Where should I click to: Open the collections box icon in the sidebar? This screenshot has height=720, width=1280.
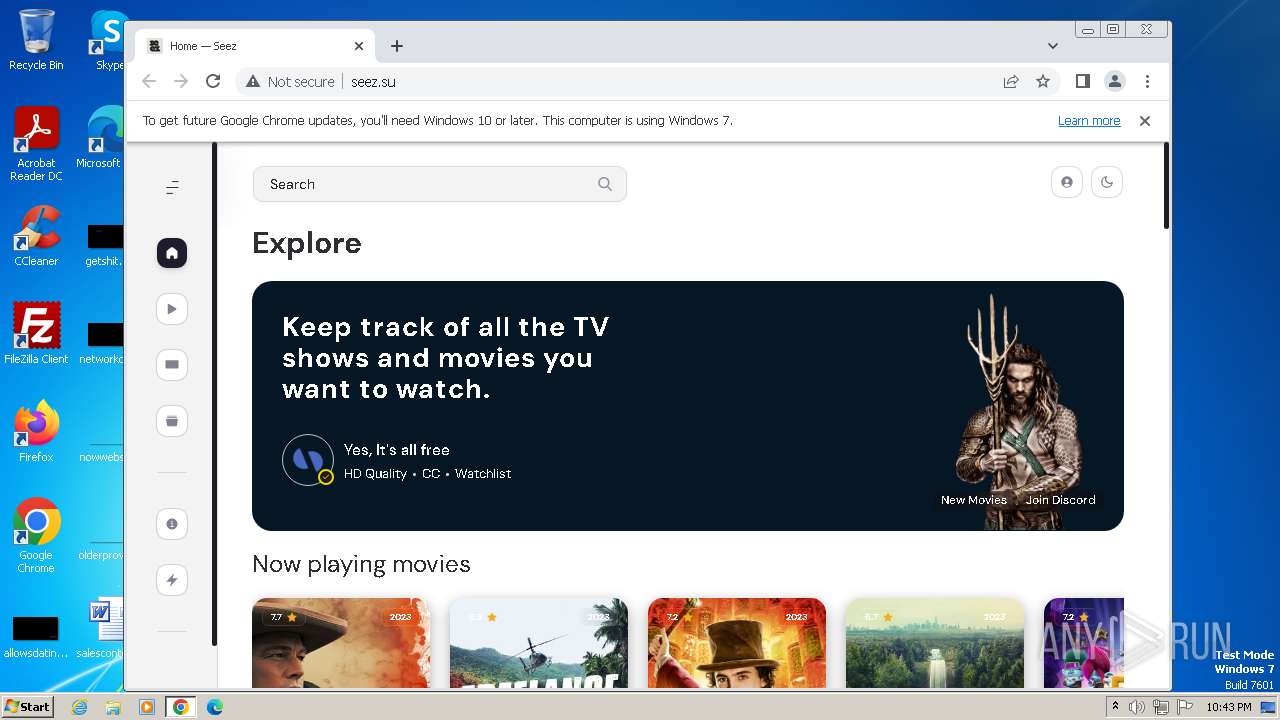tap(172, 421)
